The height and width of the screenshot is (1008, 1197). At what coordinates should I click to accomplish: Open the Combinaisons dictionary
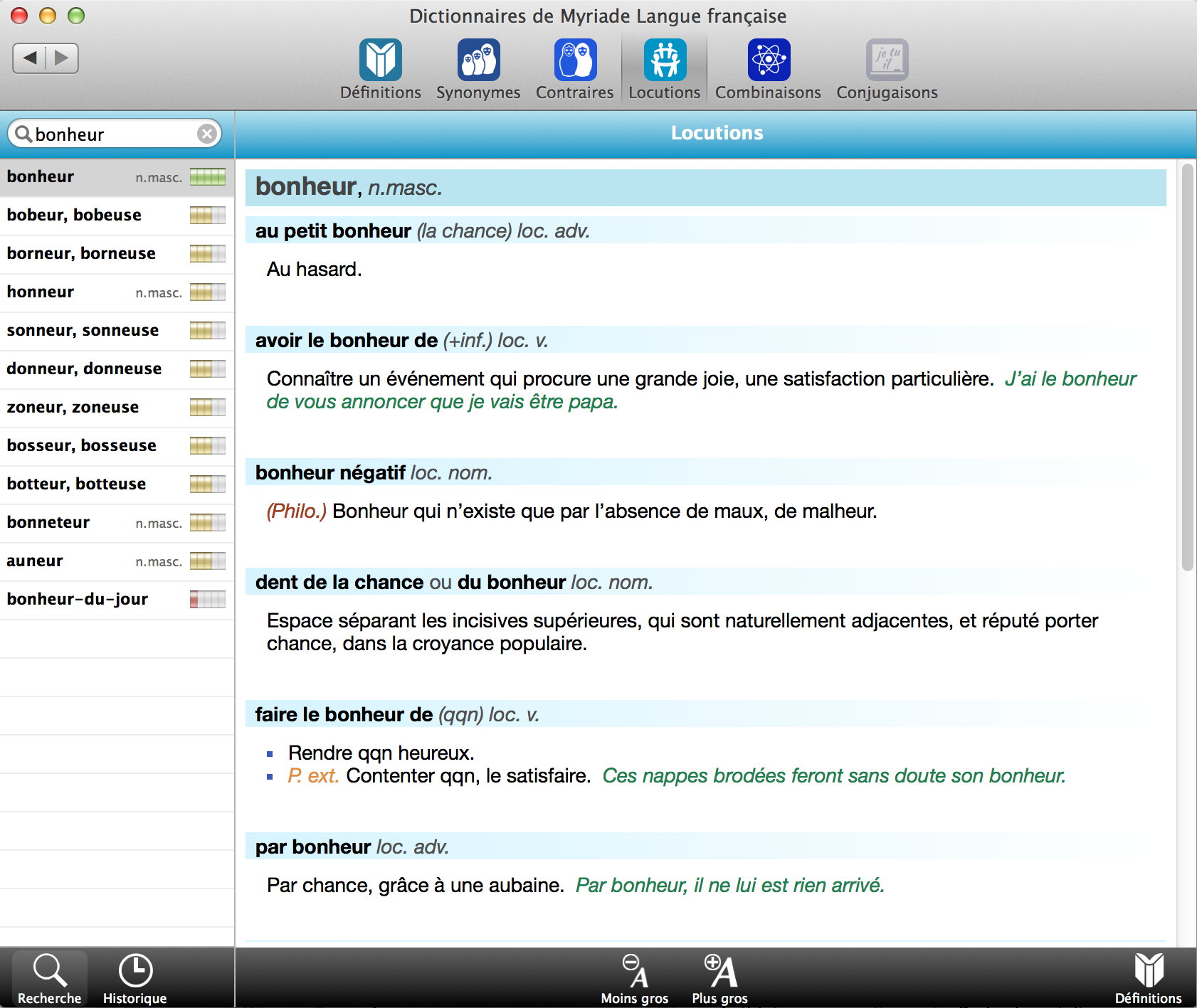(x=769, y=70)
